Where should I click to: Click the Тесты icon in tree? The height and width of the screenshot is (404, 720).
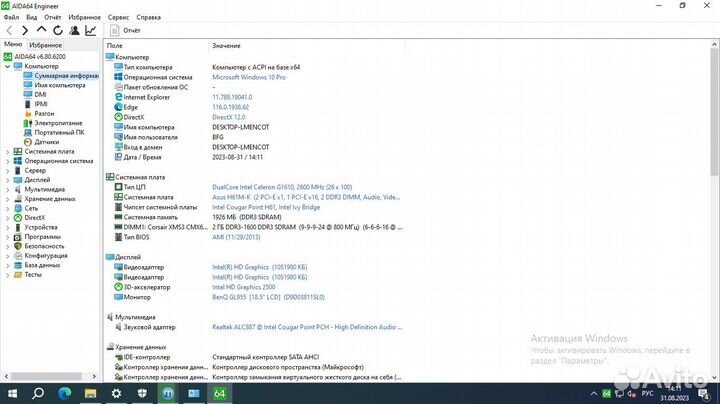[x=18, y=275]
